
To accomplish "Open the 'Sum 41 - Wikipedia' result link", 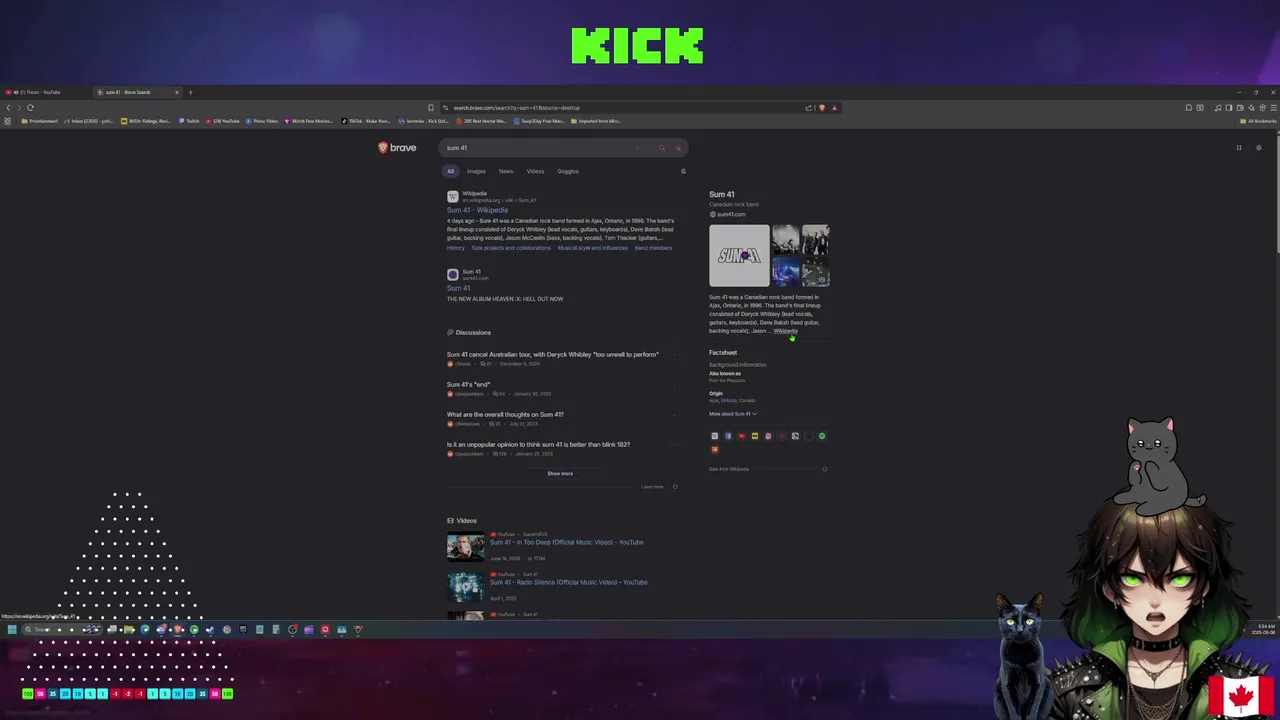I will [x=477, y=210].
